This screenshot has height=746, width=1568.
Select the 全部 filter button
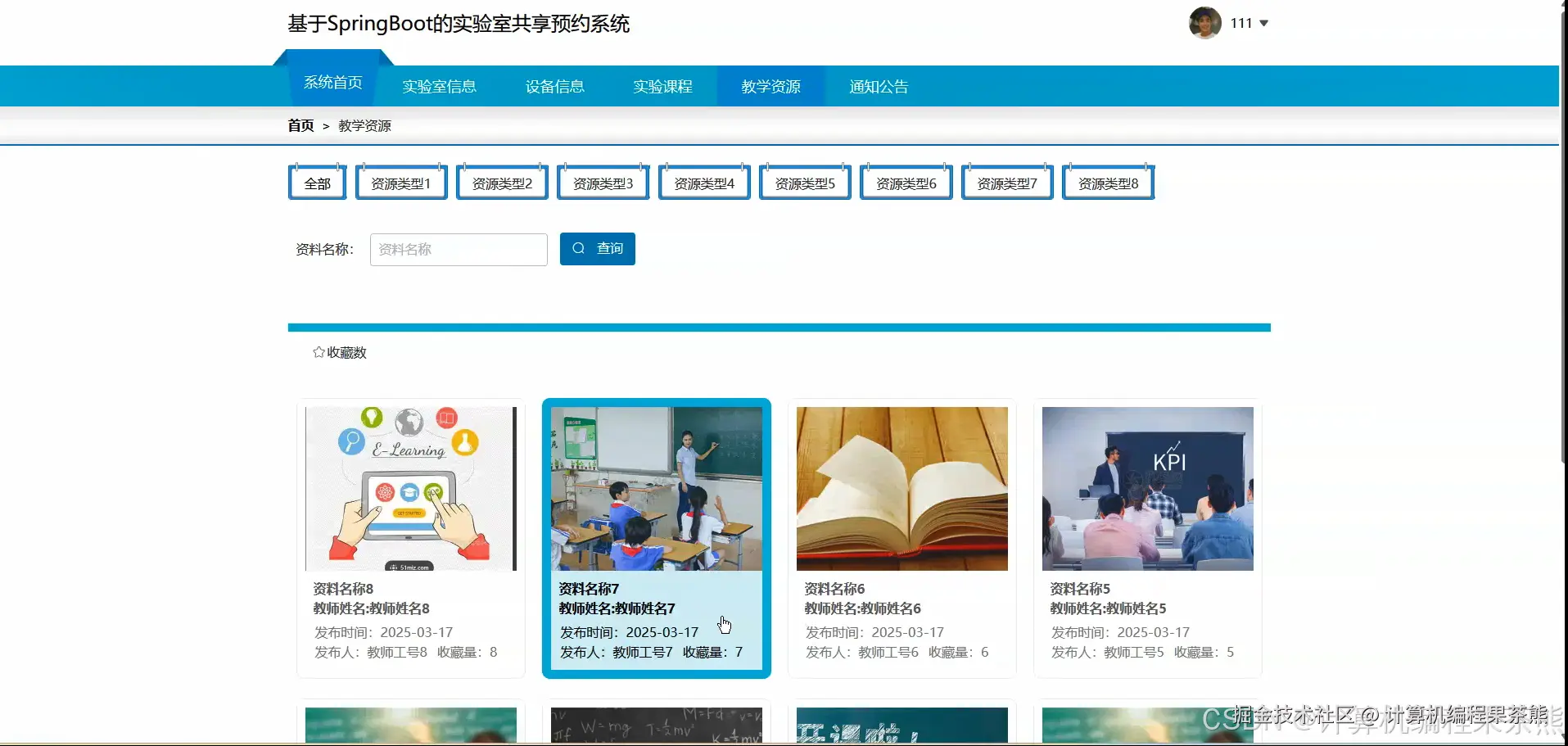tap(316, 182)
